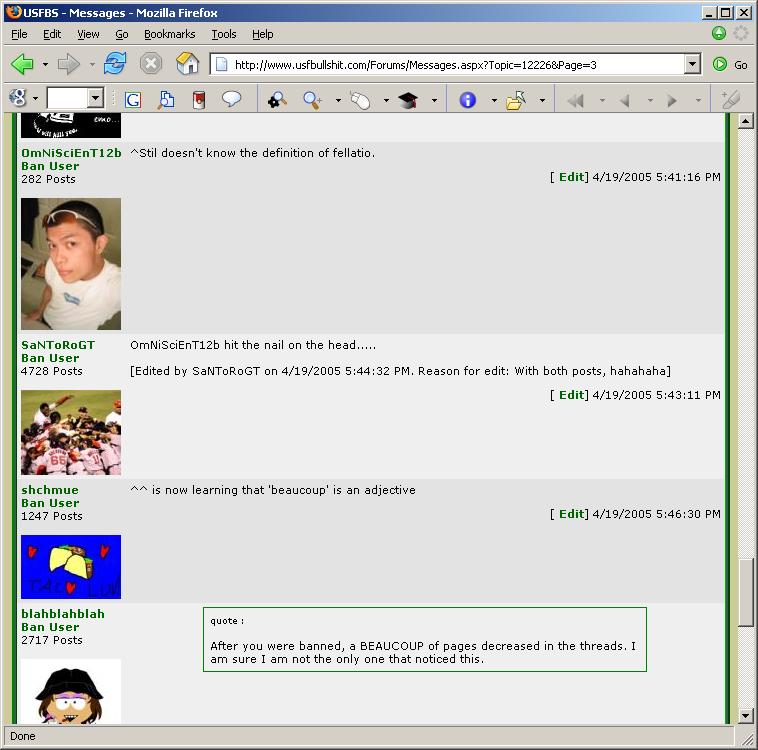
Task: Go back with the green Back arrow
Action: pyautogui.click(x=22, y=64)
